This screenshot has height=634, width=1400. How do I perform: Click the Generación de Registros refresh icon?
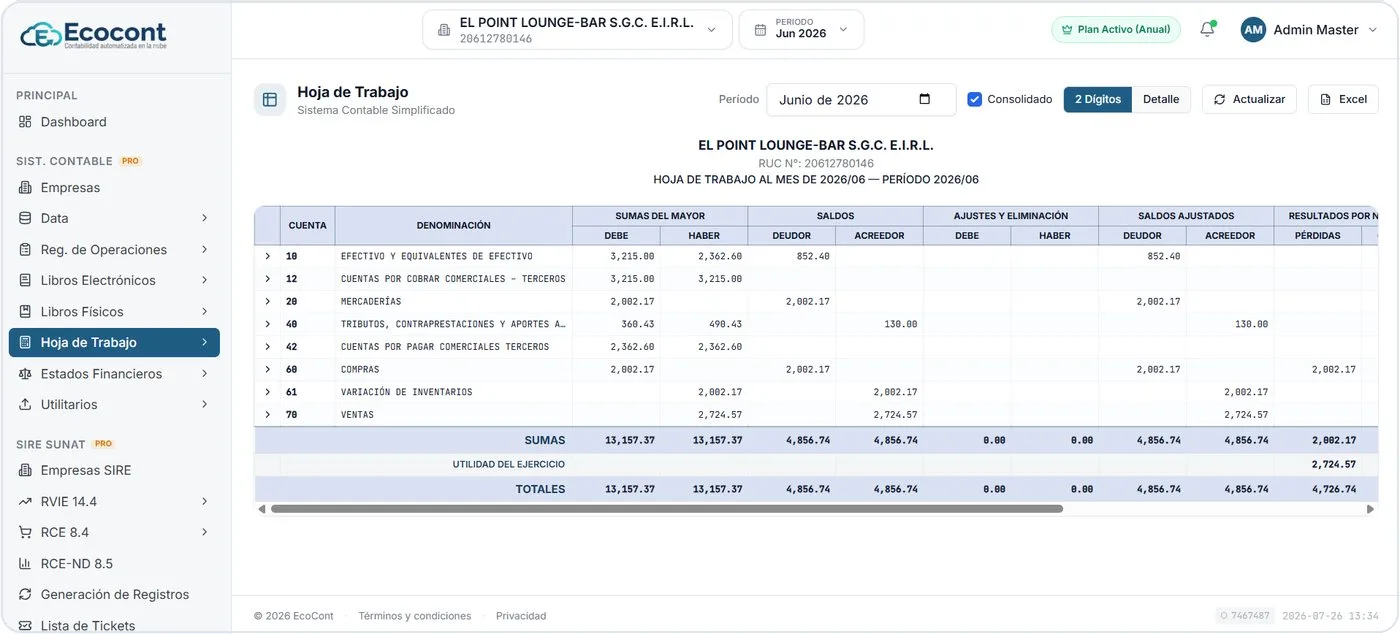(x=25, y=595)
